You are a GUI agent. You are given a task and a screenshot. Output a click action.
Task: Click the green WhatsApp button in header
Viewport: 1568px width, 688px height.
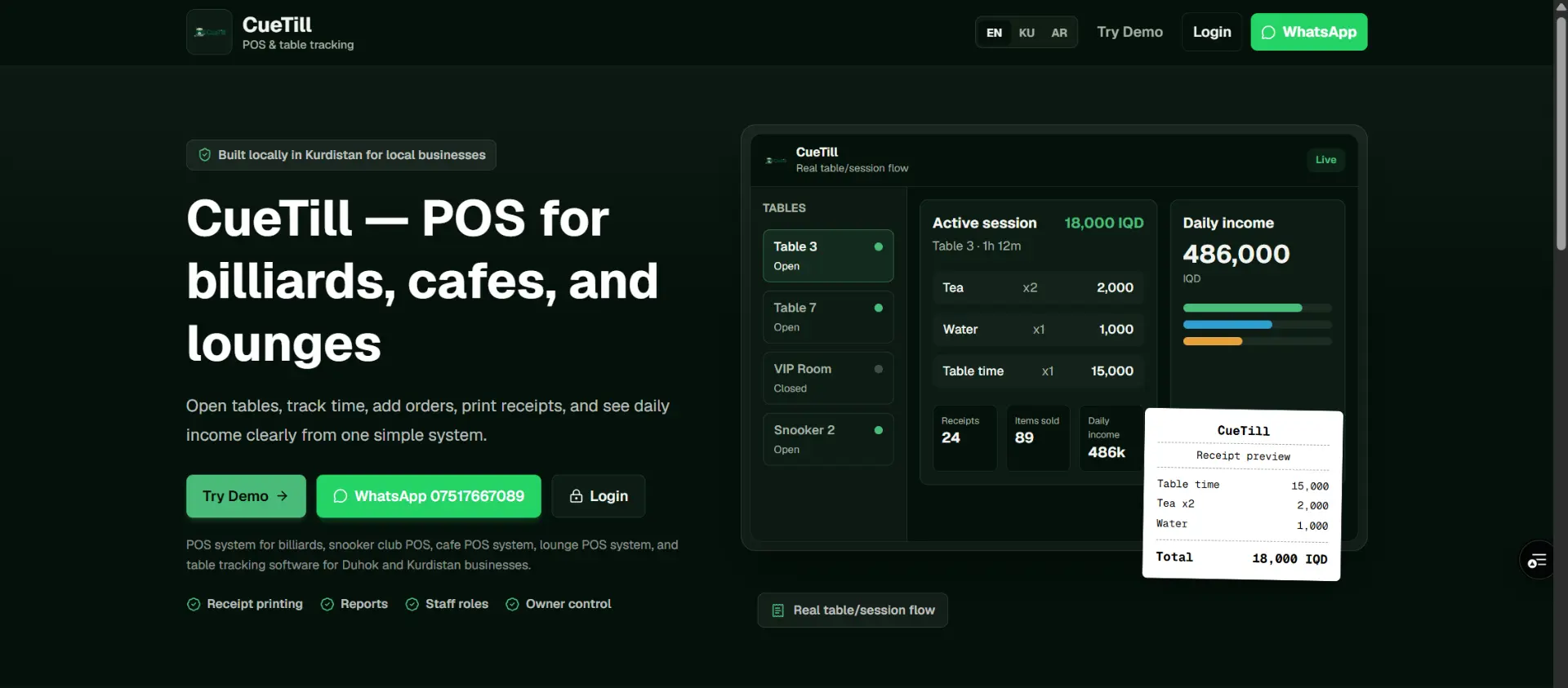click(1309, 32)
